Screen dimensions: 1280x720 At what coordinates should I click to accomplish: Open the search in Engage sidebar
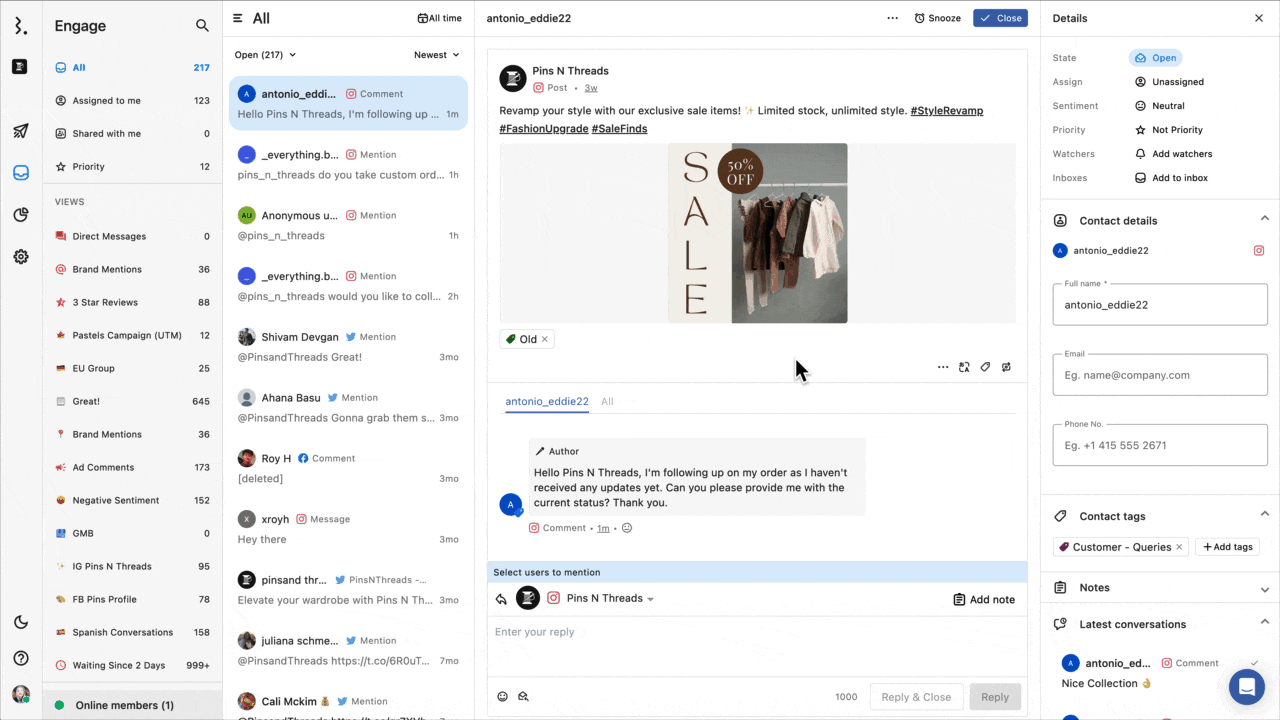[202, 26]
